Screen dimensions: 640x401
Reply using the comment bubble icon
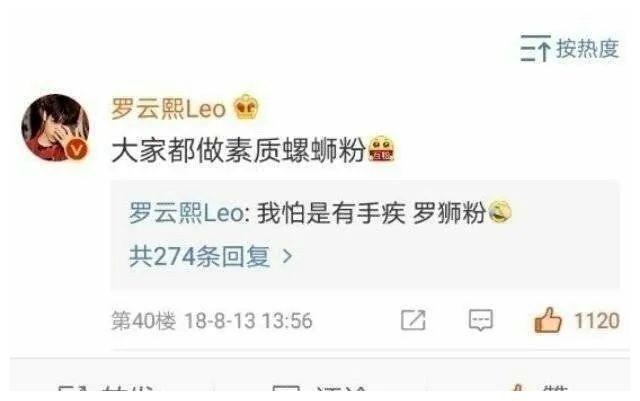[x=480, y=320]
